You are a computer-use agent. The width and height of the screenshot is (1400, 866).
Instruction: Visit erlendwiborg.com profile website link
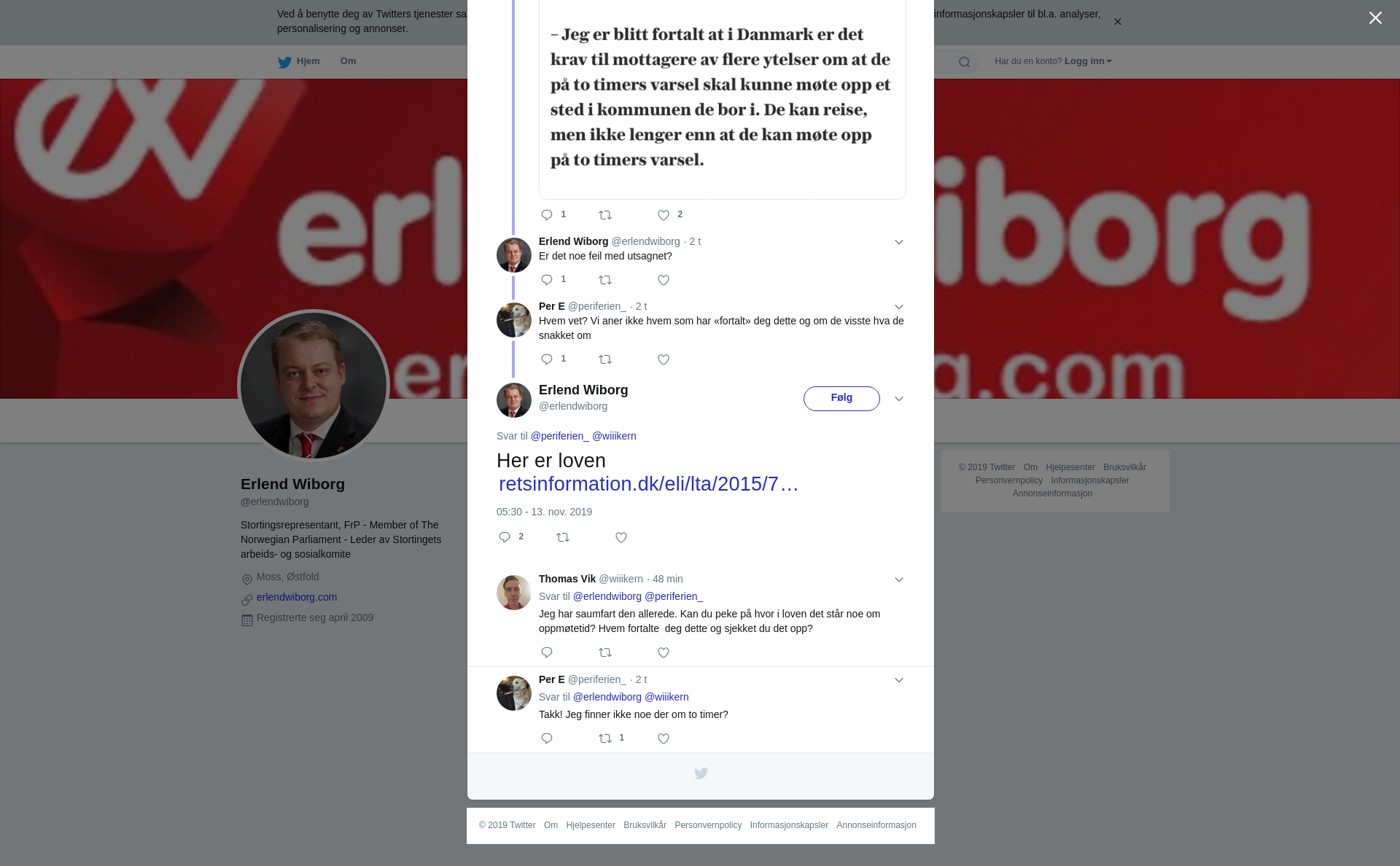tap(297, 597)
